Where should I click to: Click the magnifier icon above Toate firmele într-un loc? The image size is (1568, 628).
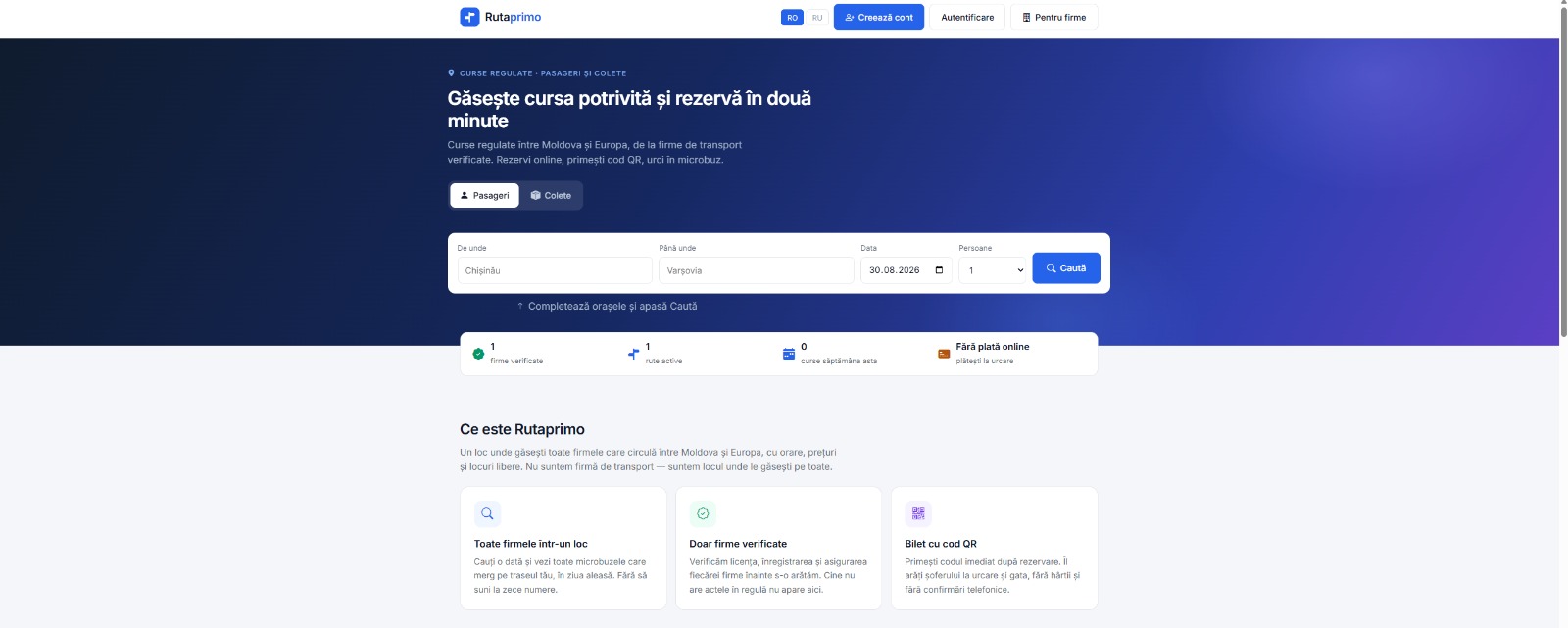[487, 513]
